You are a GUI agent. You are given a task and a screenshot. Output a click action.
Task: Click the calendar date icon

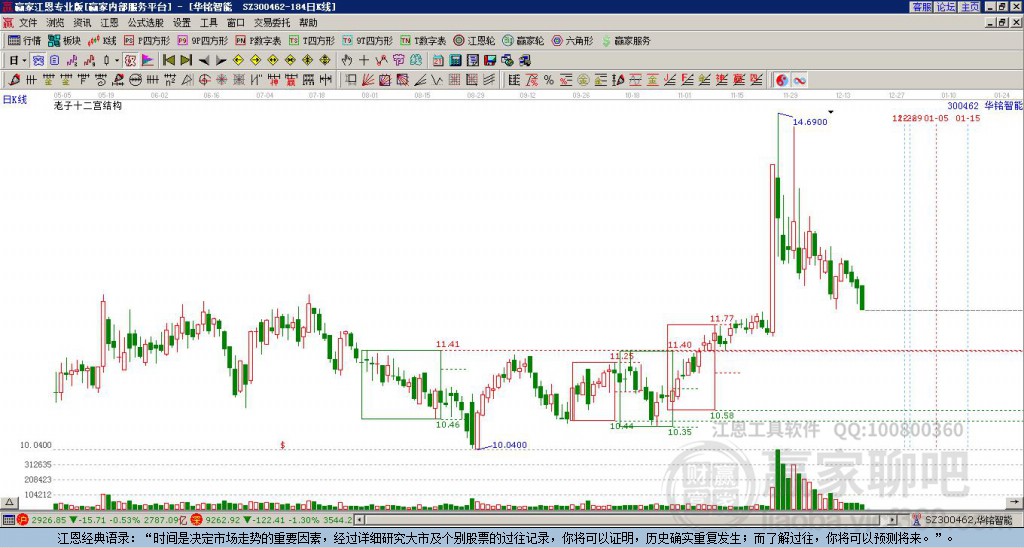coord(438,61)
